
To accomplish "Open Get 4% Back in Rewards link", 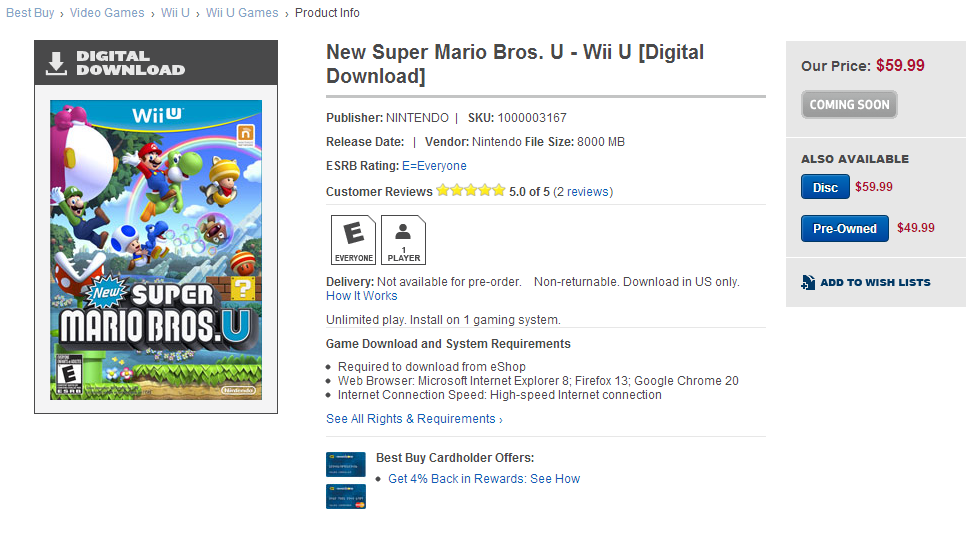I will 484,479.
